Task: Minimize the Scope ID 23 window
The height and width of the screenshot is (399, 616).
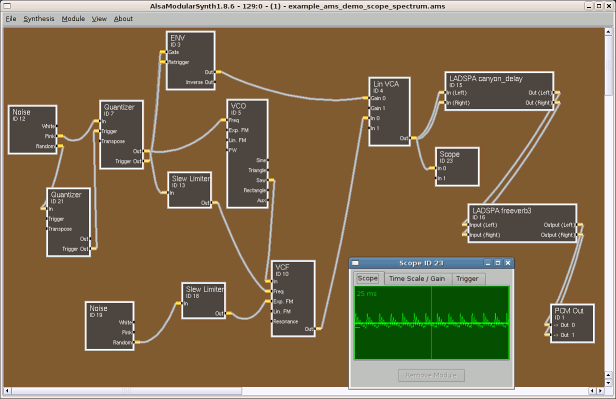Action: [x=488, y=263]
